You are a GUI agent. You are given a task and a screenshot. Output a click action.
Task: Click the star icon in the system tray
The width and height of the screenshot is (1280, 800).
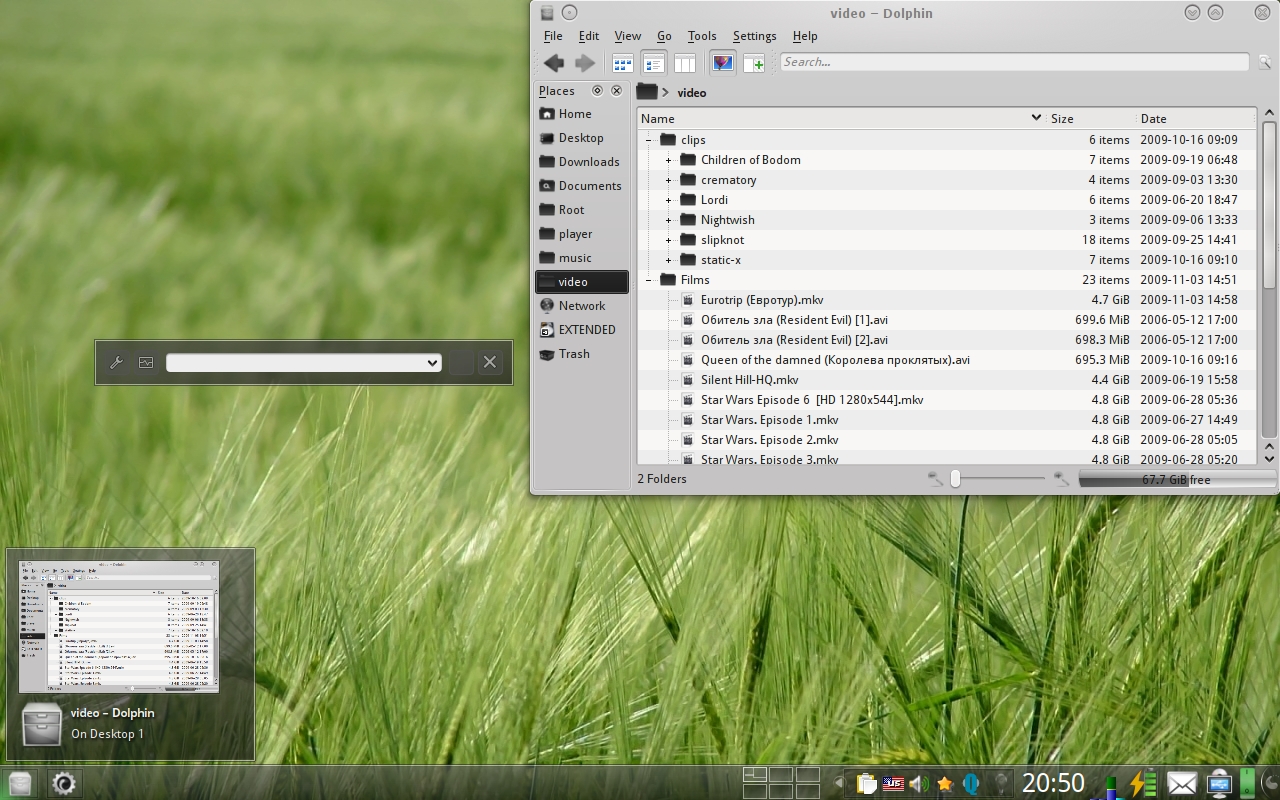944,784
